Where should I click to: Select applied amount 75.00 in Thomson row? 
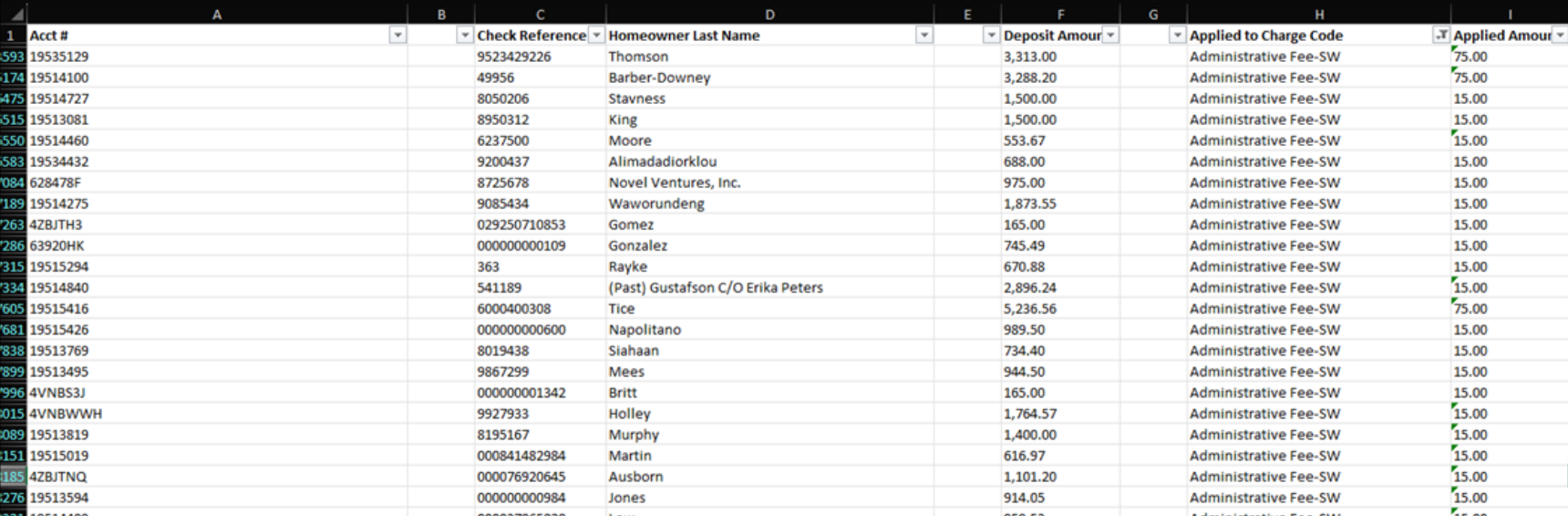[x=1510, y=57]
